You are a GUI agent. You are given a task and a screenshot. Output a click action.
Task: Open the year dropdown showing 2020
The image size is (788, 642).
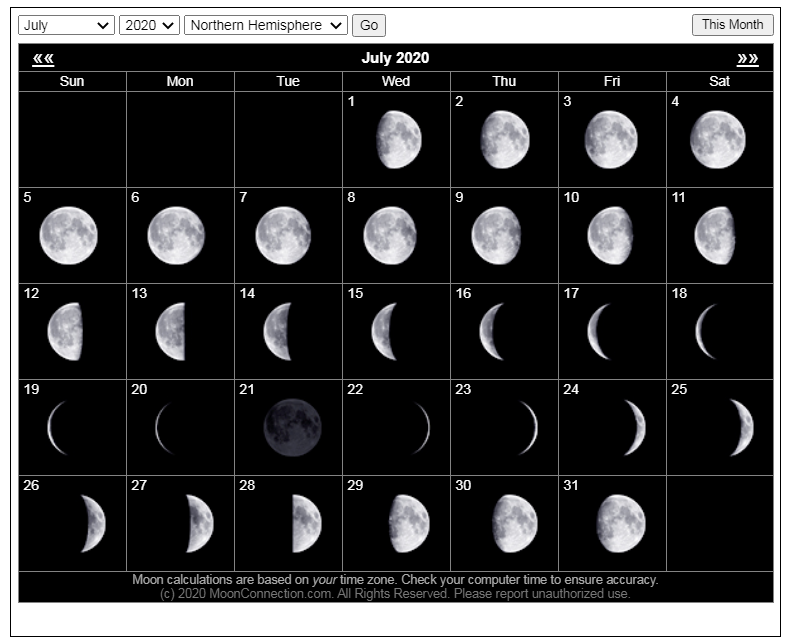point(149,25)
